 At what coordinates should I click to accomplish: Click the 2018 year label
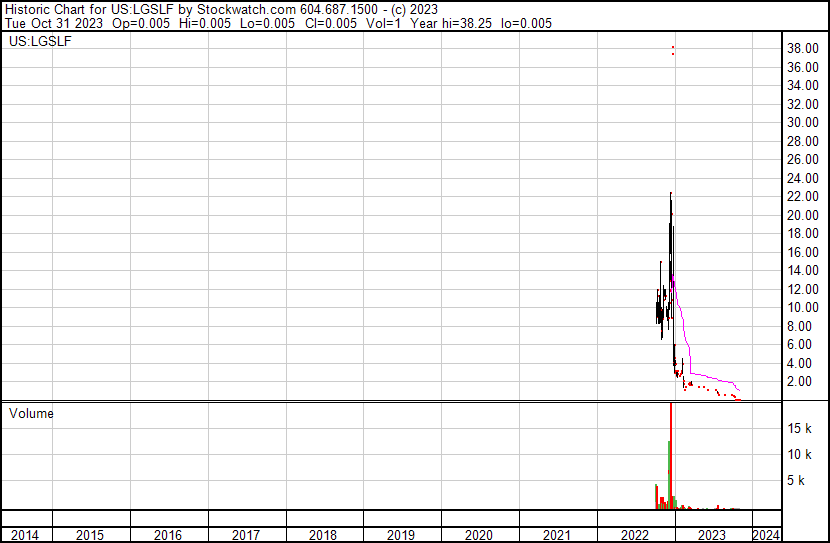click(x=323, y=535)
